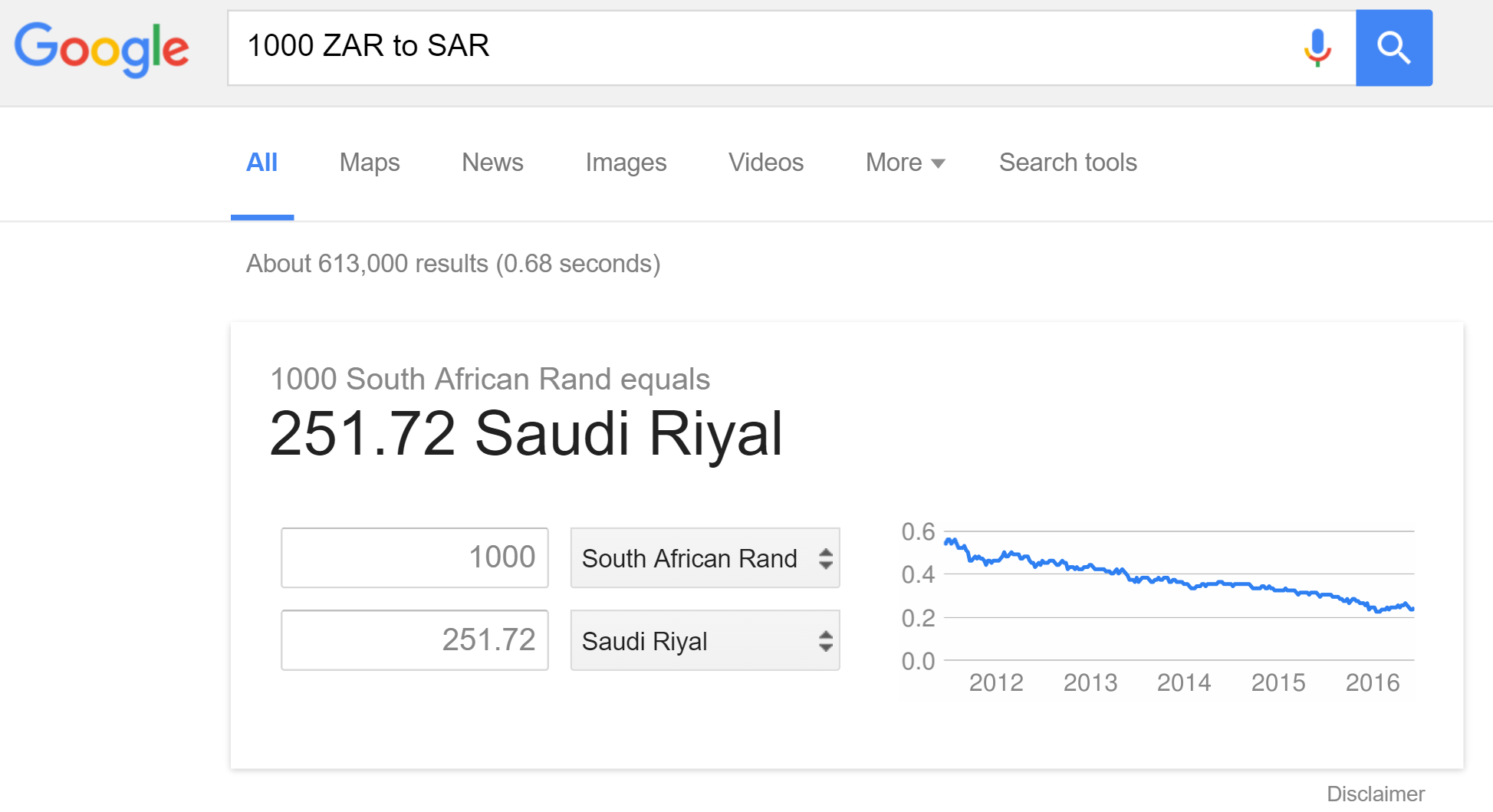Image resolution: width=1493 pixels, height=812 pixels.
Task: Click the 2012 label on chart axis
Action: [x=996, y=682]
